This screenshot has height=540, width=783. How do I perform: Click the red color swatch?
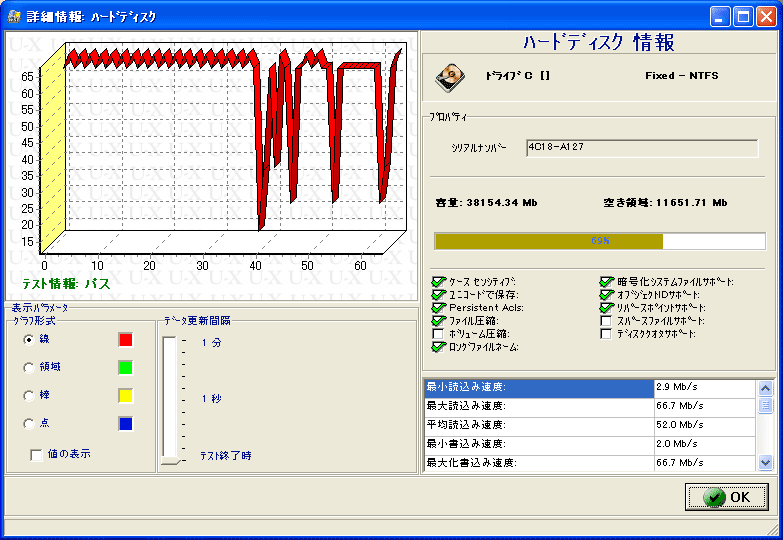tap(125, 340)
